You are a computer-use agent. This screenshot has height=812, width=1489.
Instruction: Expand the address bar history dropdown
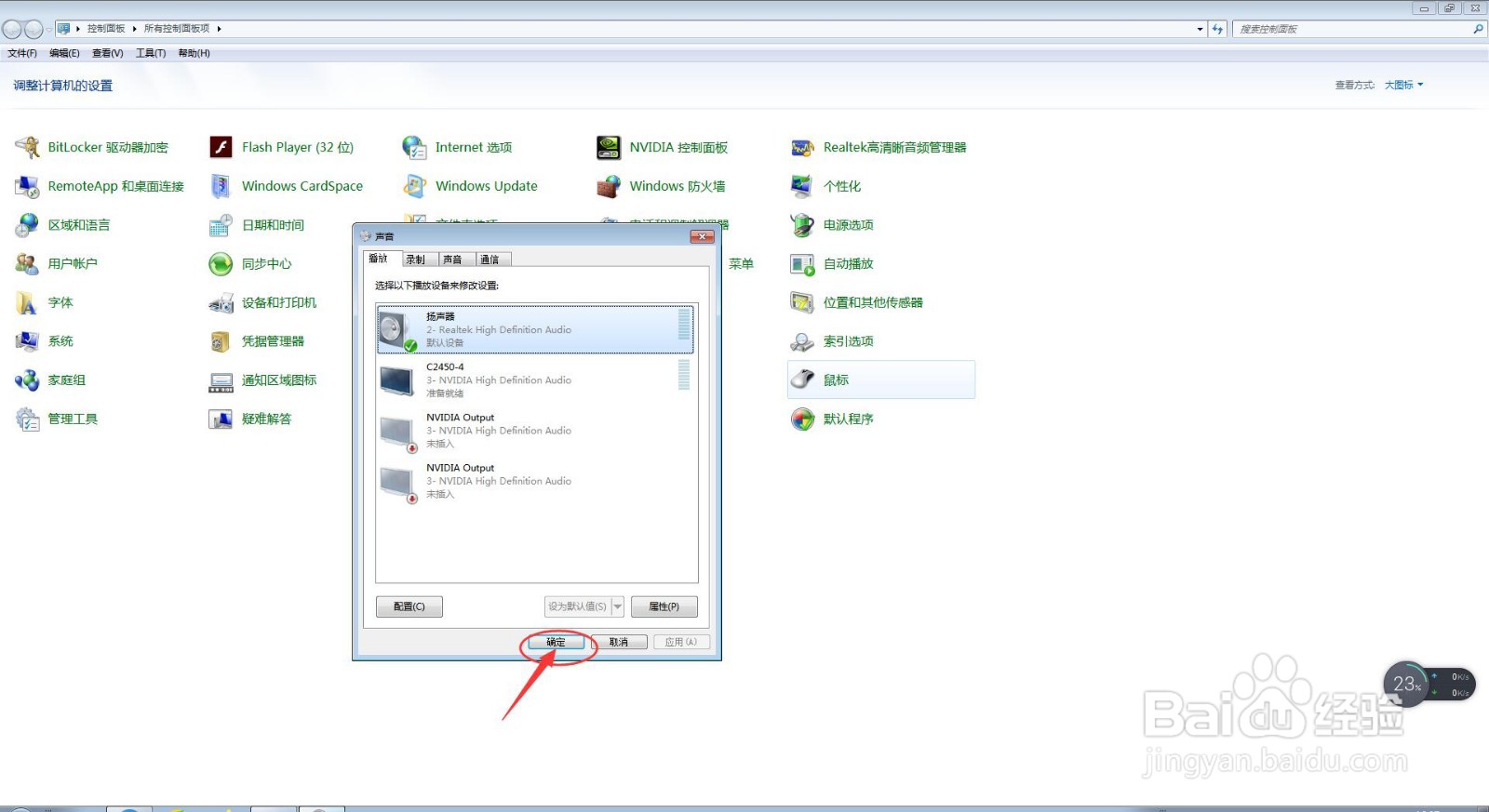coord(1200,29)
